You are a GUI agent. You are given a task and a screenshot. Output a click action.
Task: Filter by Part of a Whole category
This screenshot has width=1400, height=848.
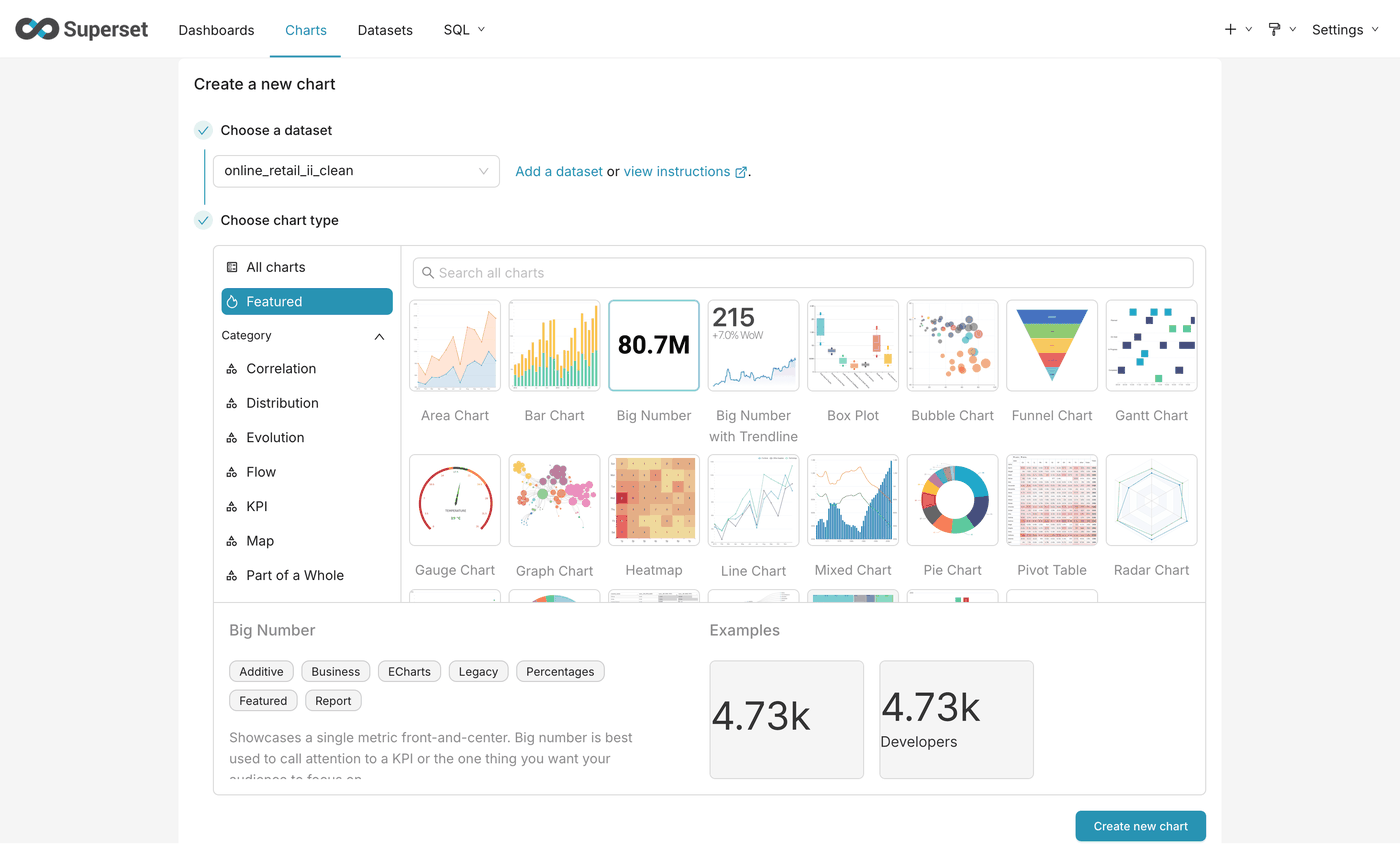tap(307, 575)
